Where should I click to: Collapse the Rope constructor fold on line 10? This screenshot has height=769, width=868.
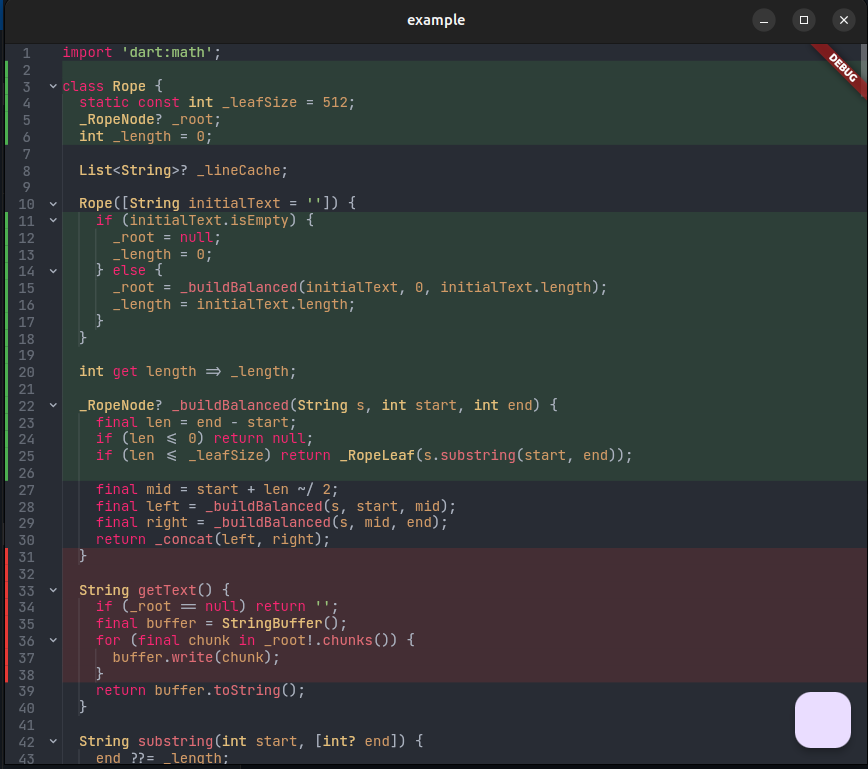click(52, 203)
